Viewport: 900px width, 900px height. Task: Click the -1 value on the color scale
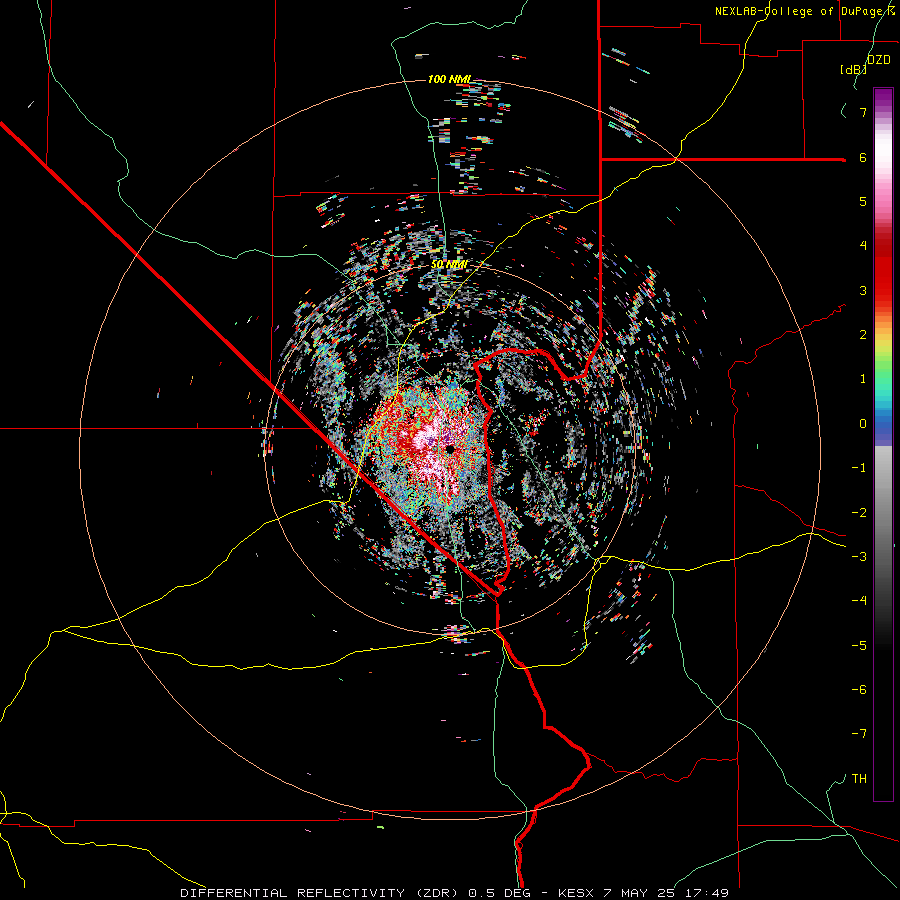[859, 468]
